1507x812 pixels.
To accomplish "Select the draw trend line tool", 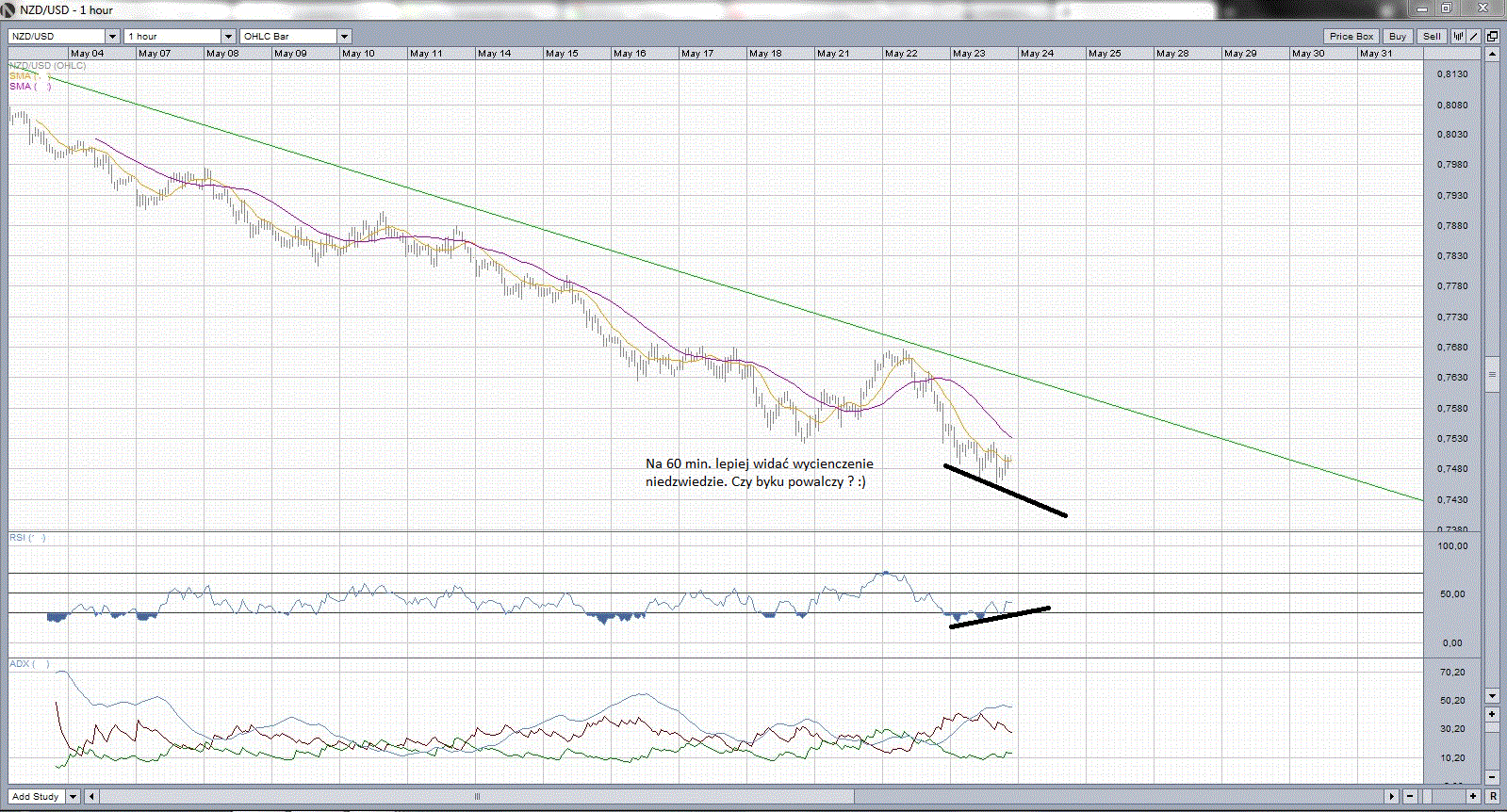I will click(x=1474, y=37).
